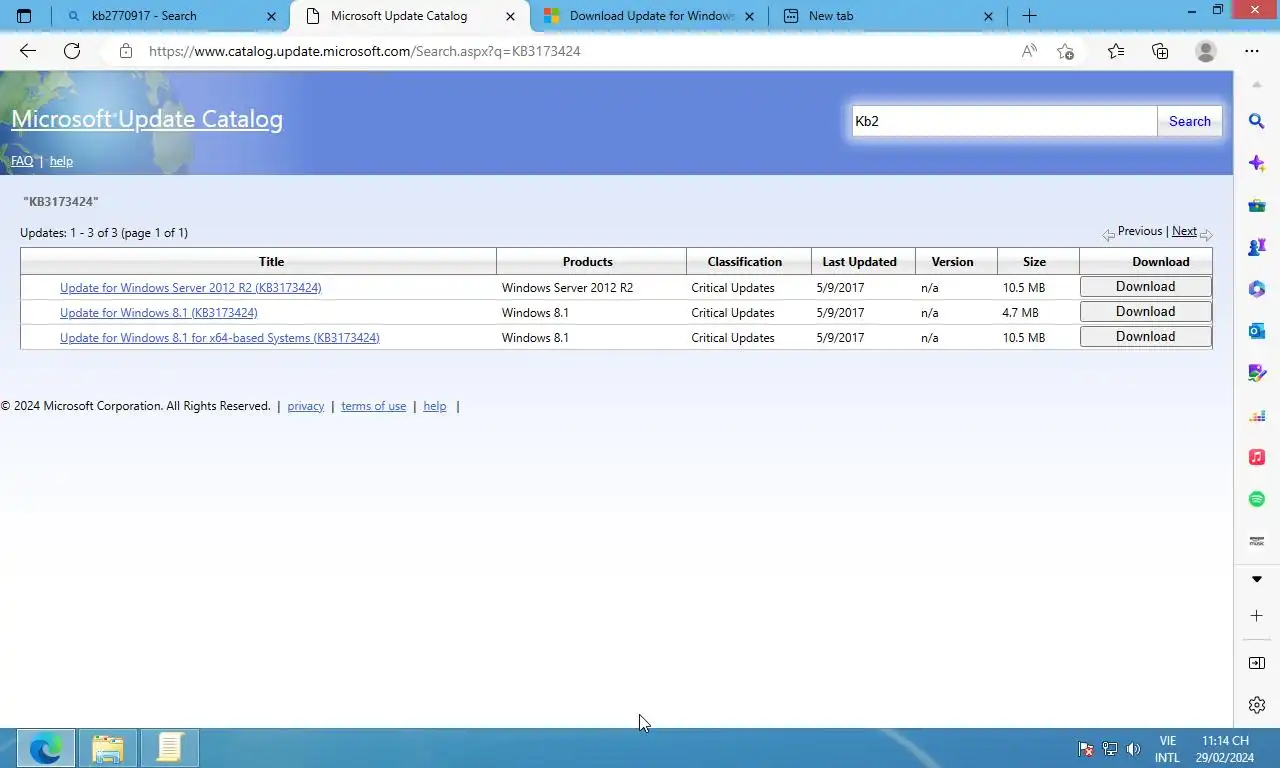The width and height of the screenshot is (1280, 768).
Task: Open the tab actions menu icon
Action: (x=24, y=16)
